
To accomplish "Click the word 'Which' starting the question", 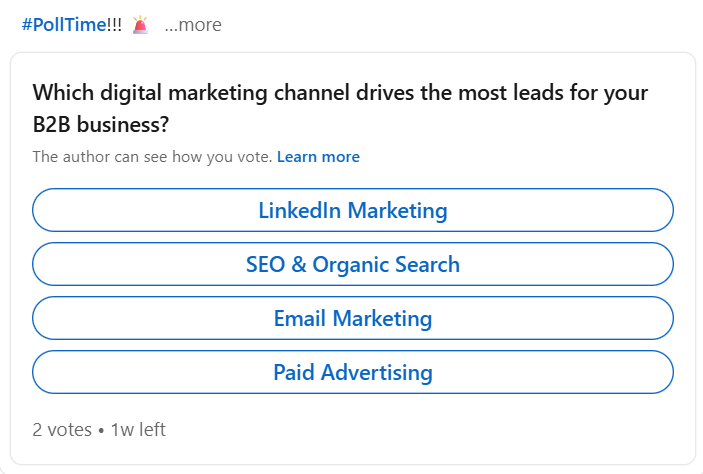I will [63, 93].
